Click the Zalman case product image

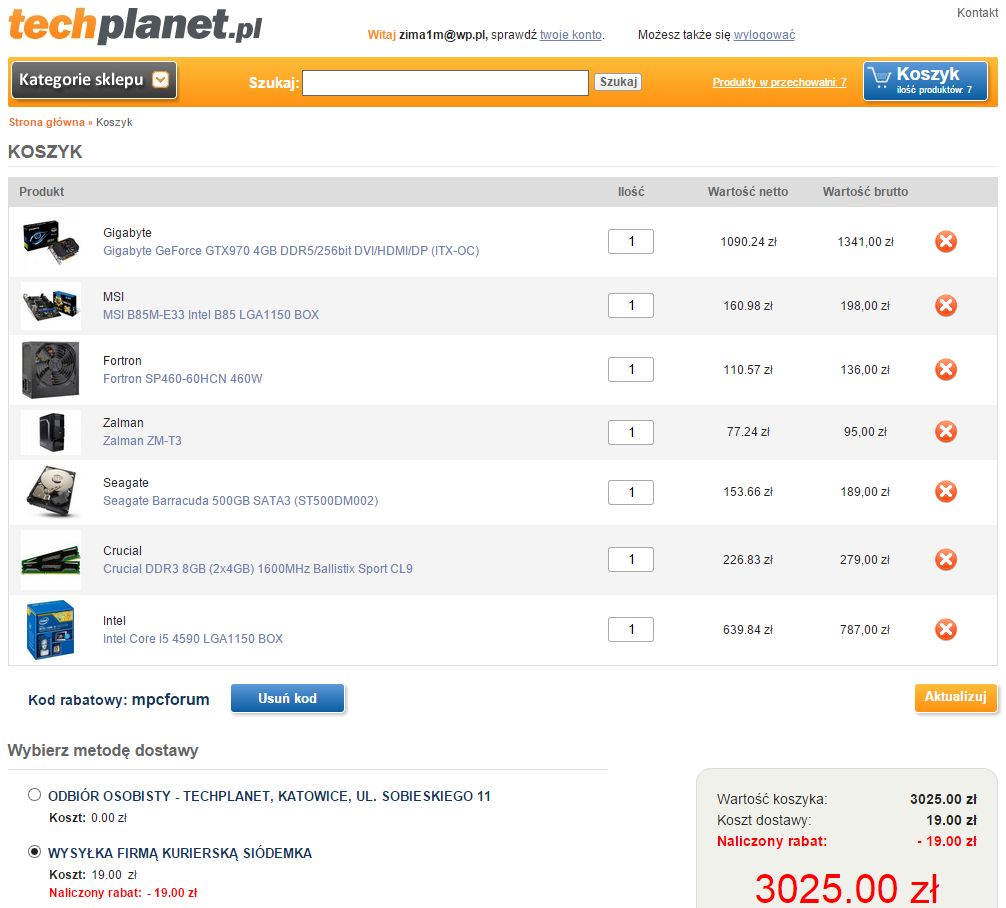click(51, 432)
